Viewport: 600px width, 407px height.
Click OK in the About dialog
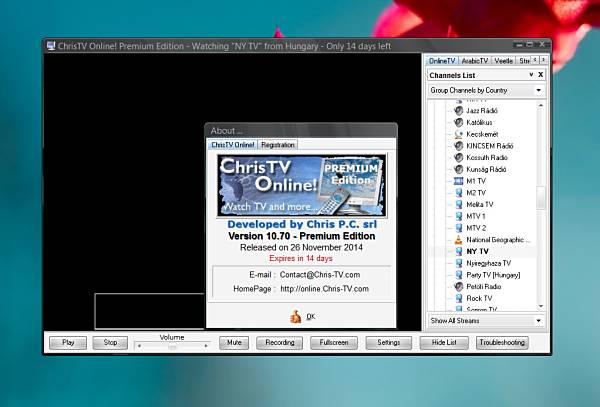[311, 317]
